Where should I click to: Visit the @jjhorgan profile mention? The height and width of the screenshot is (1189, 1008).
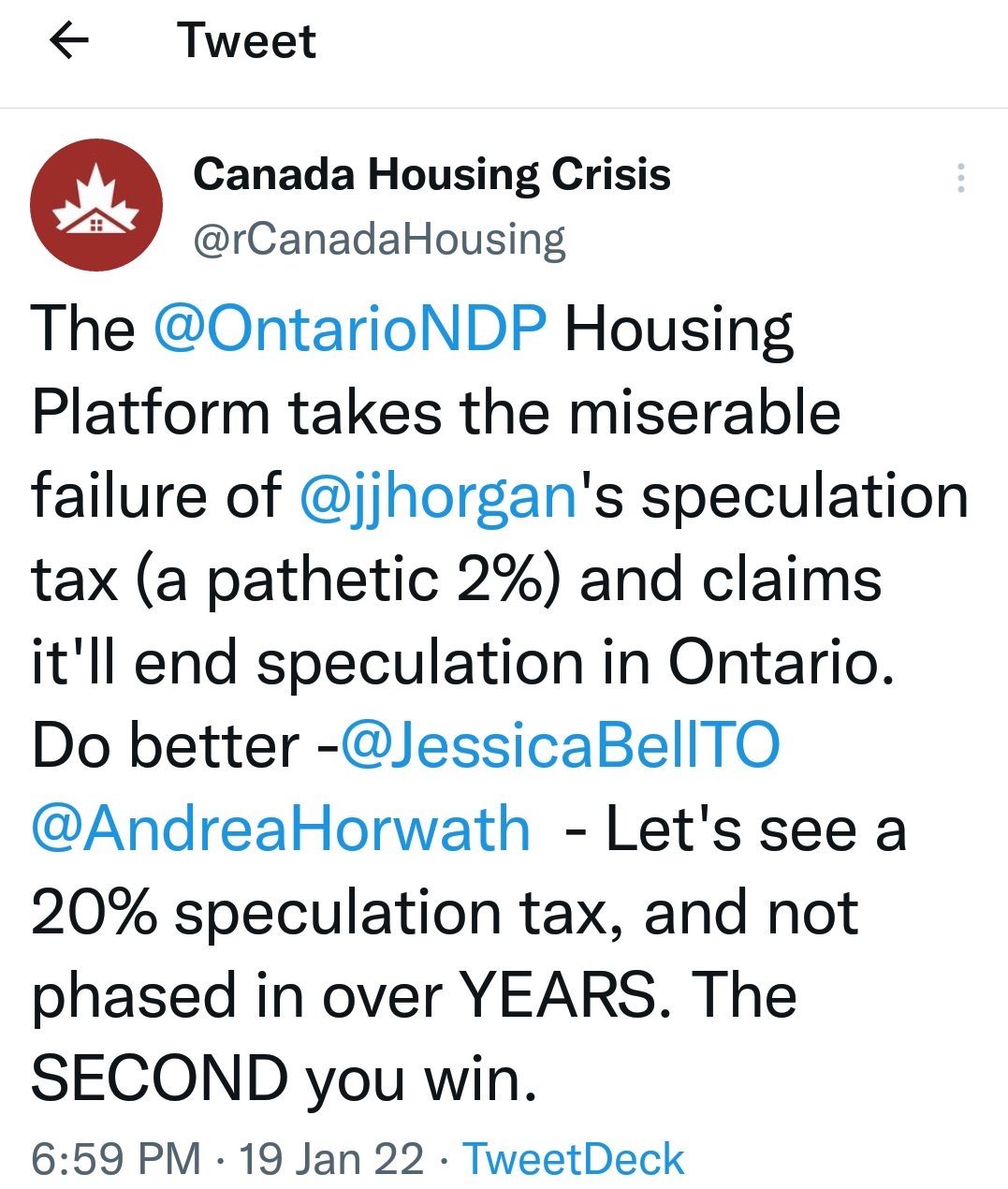click(438, 496)
